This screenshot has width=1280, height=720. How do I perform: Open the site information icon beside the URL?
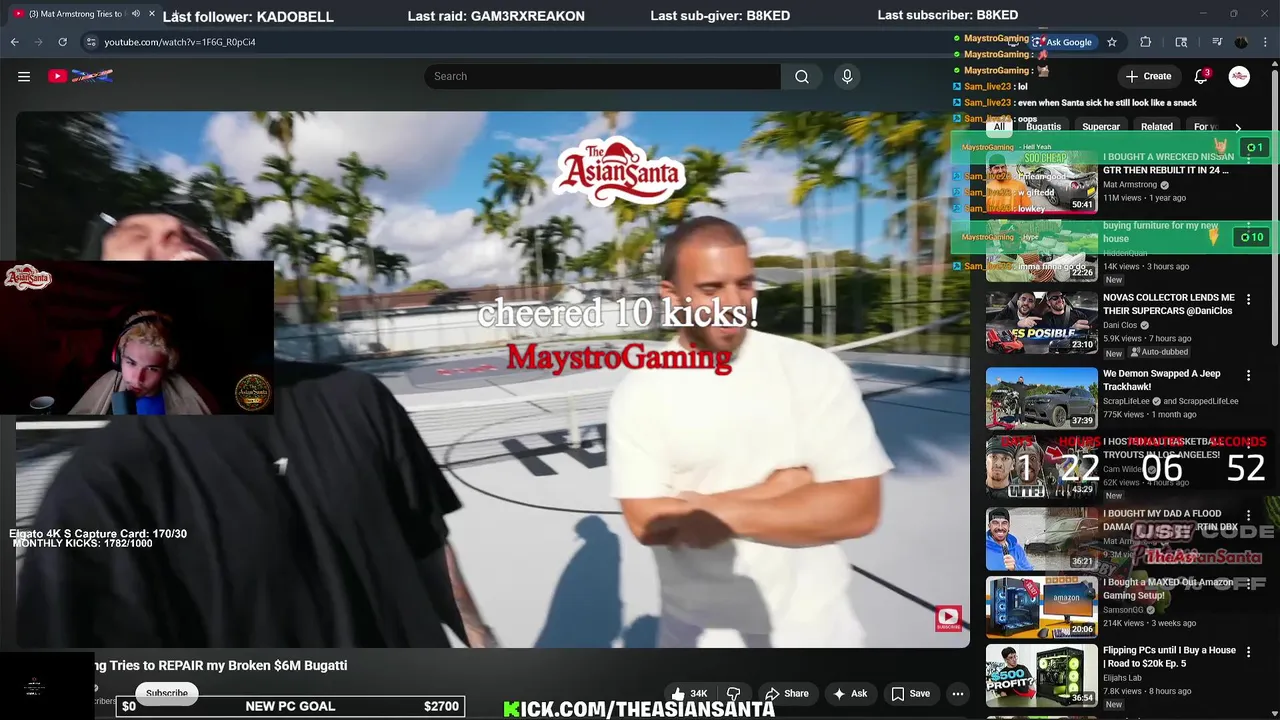pos(90,42)
